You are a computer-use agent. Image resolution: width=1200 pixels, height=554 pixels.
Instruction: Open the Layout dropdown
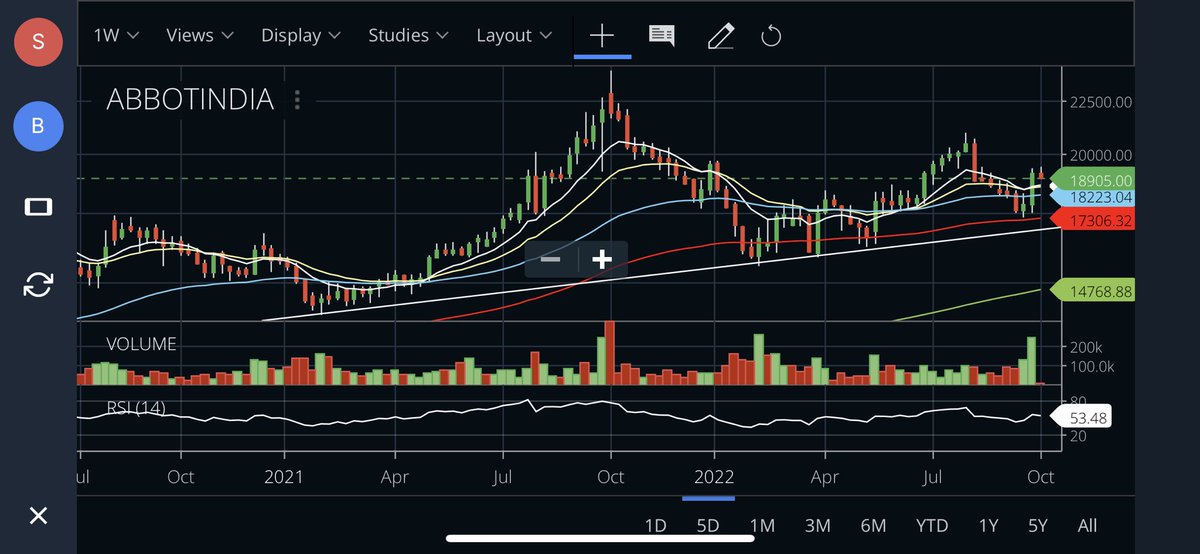tap(514, 36)
